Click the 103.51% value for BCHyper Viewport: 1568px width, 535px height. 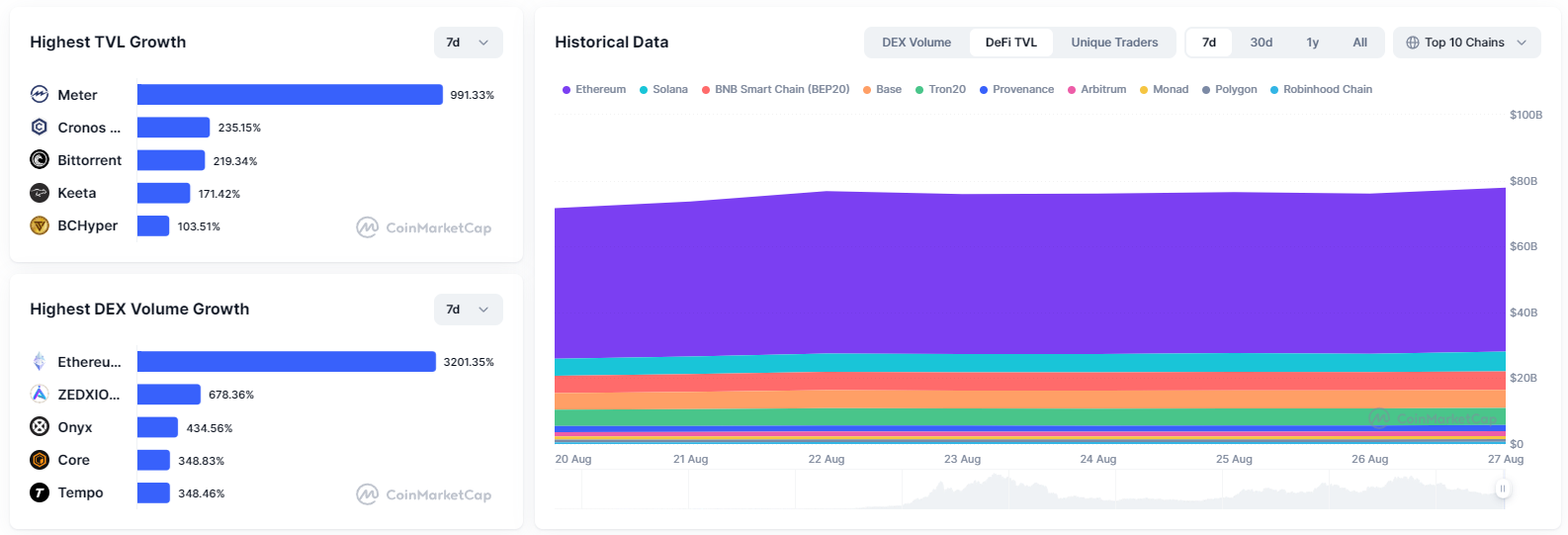click(x=199, y=226)
